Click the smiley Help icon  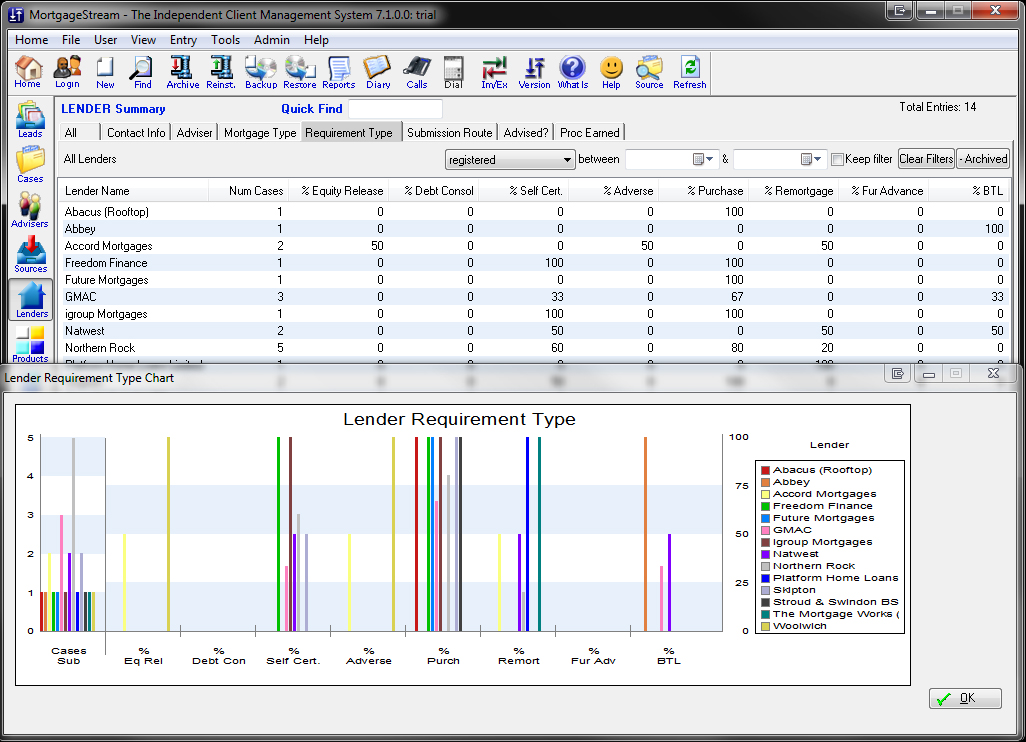tap(611, 72)
